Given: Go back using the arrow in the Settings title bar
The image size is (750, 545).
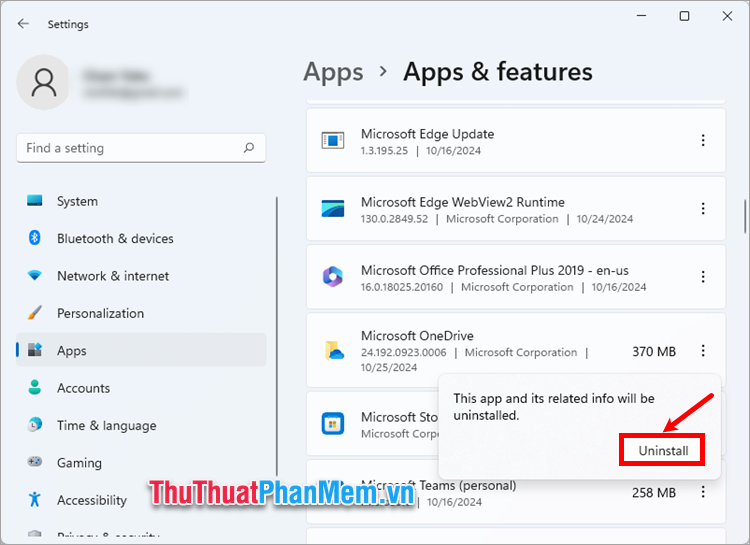Looking at the screenshot, I should [23, 24].
